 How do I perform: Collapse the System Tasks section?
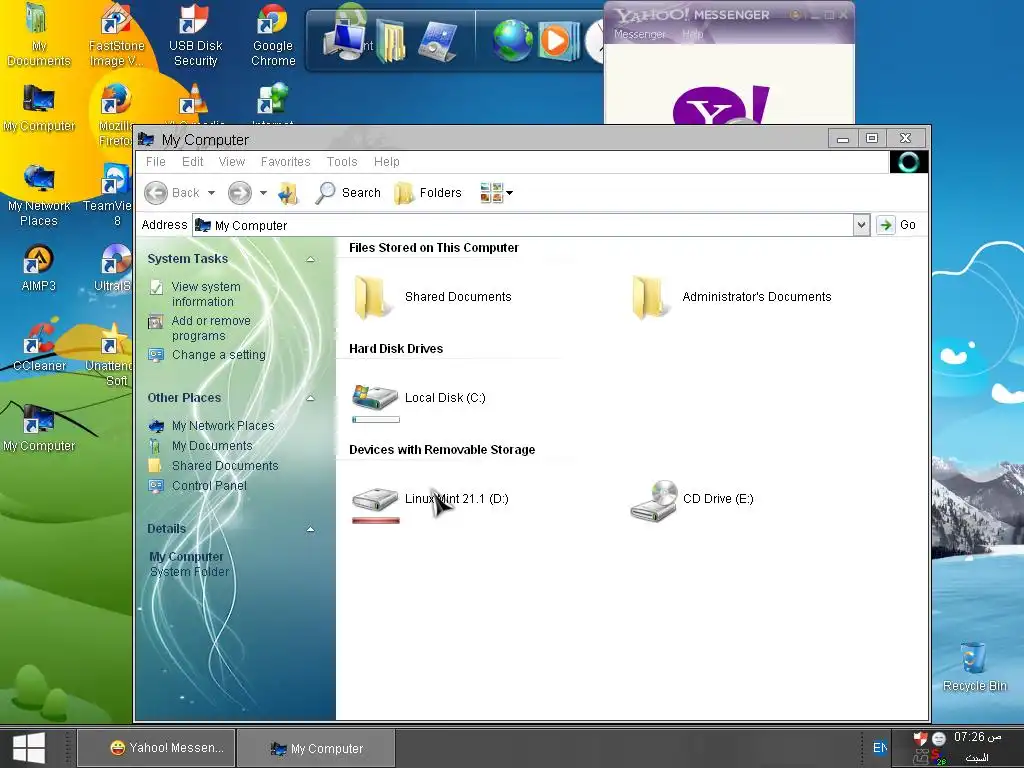coord(311,259)
